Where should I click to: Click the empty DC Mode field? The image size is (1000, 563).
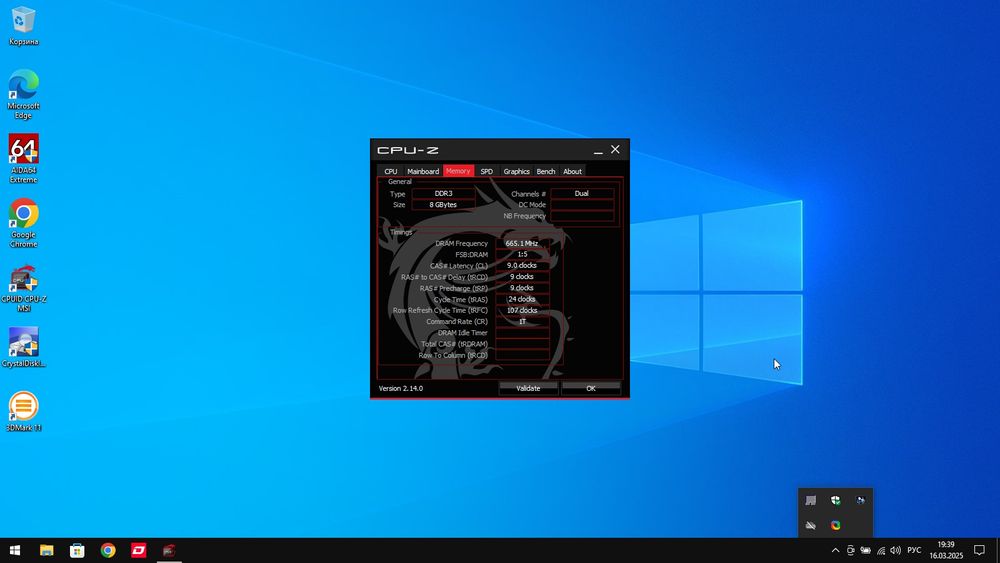coord(582,205)
